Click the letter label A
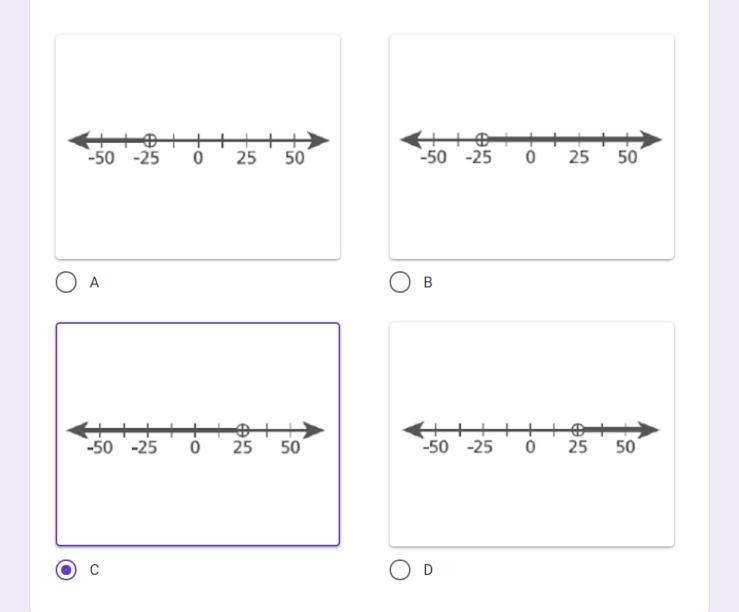 click(95, 283)
